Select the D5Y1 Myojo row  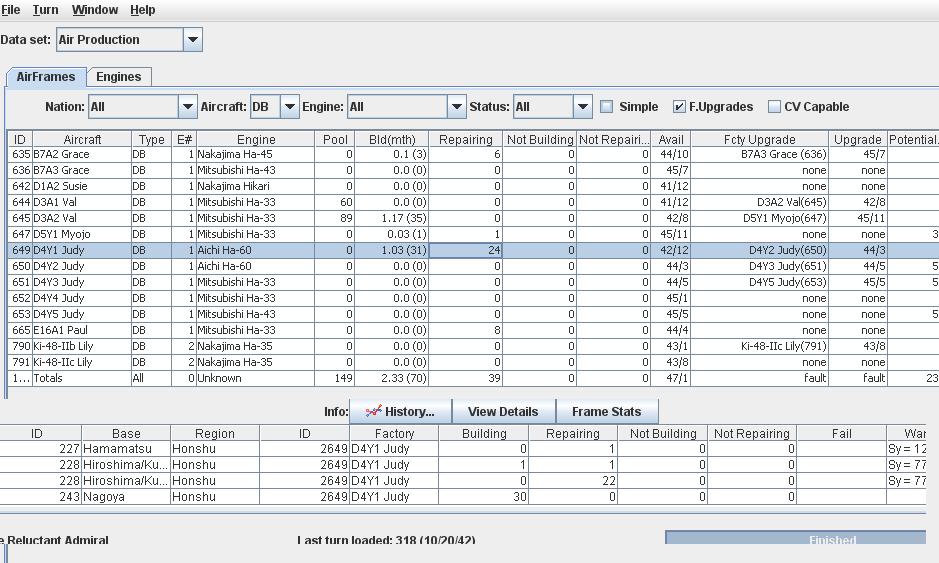point(473,234)
